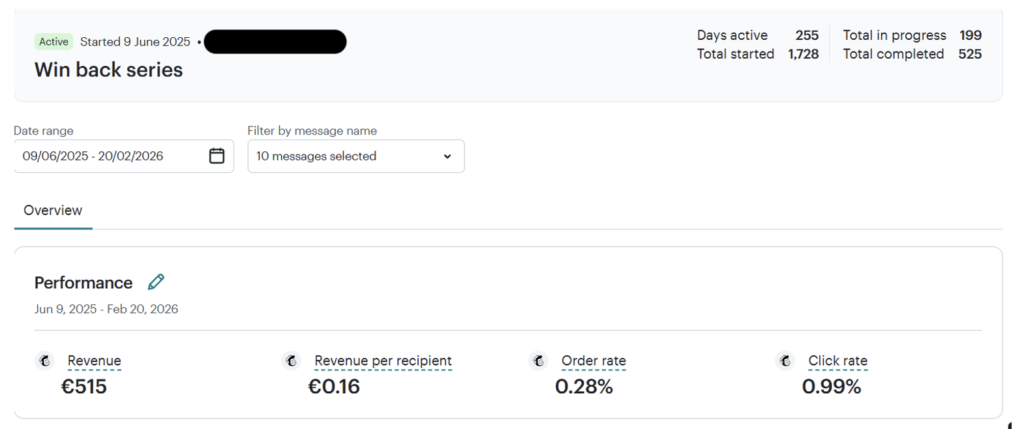Screen dimensions: 1024x429
Task: Open the Revenue per recipient metric label
Action: point(383,361)
